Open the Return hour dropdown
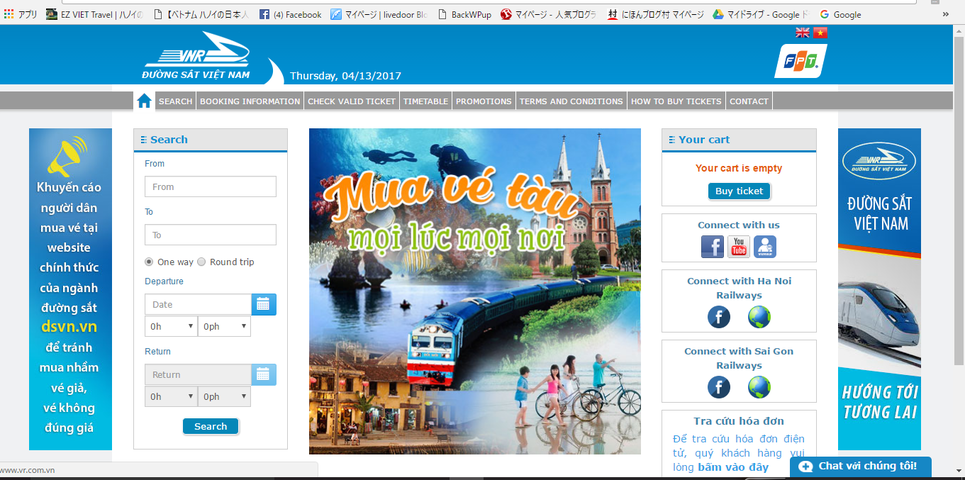Image resolution: width=965 pixels, height=480 pixels. click(170, 396)
